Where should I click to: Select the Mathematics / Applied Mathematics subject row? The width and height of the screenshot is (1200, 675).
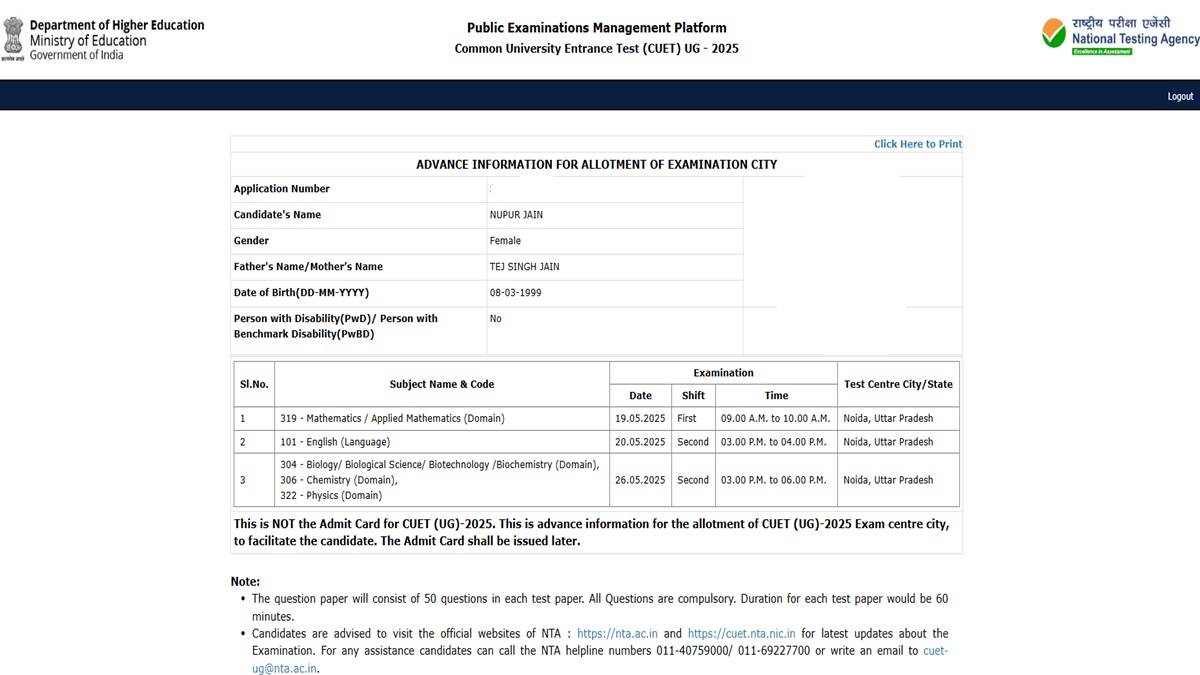click(x=392, y=418)
